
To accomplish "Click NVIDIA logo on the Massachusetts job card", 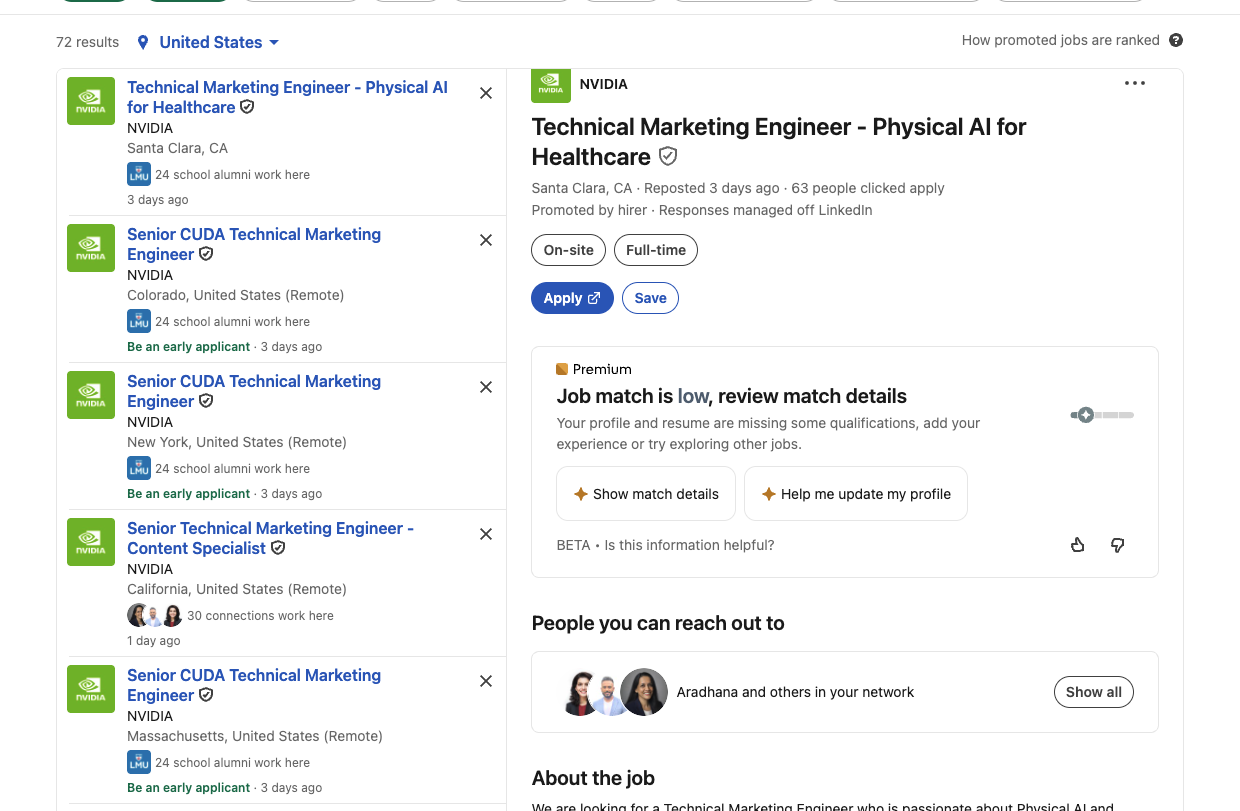I will coord(91,689).
